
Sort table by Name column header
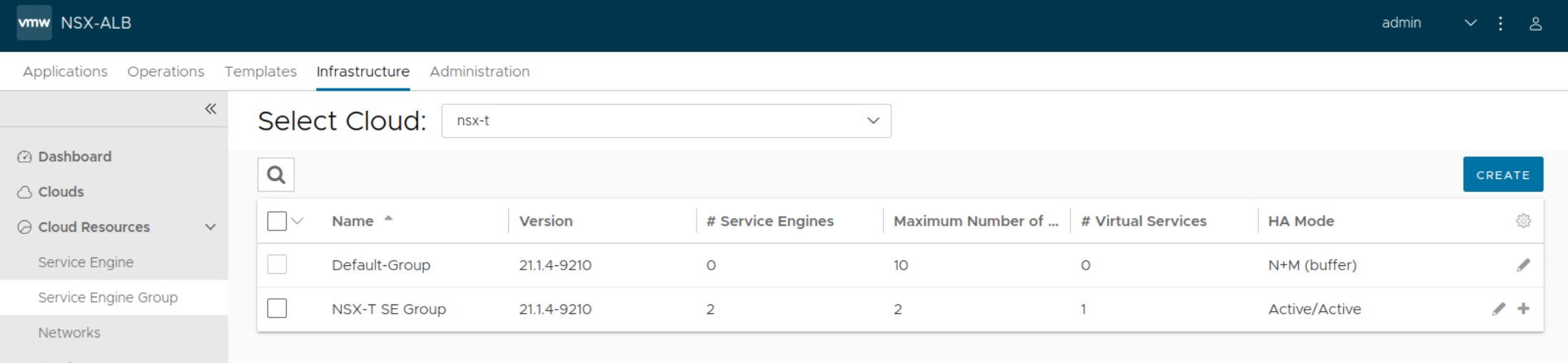(353, 221)
